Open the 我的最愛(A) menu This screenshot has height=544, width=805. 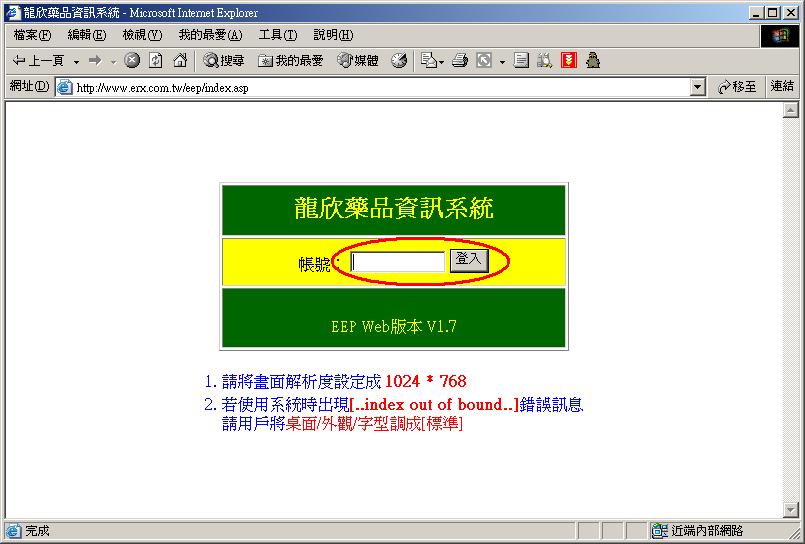click(x=210, y=35)
